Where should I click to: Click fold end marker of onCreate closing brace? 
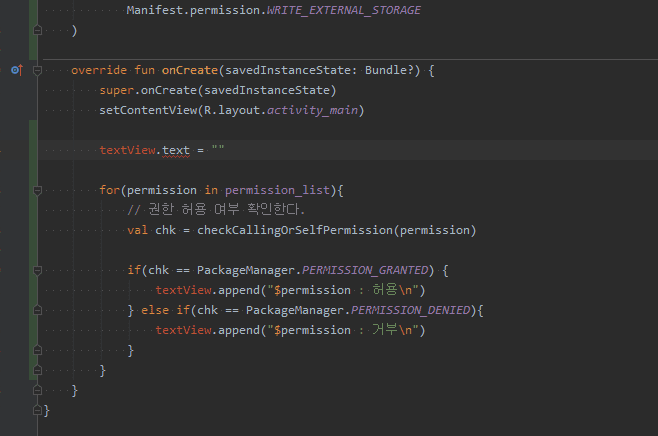37,390
